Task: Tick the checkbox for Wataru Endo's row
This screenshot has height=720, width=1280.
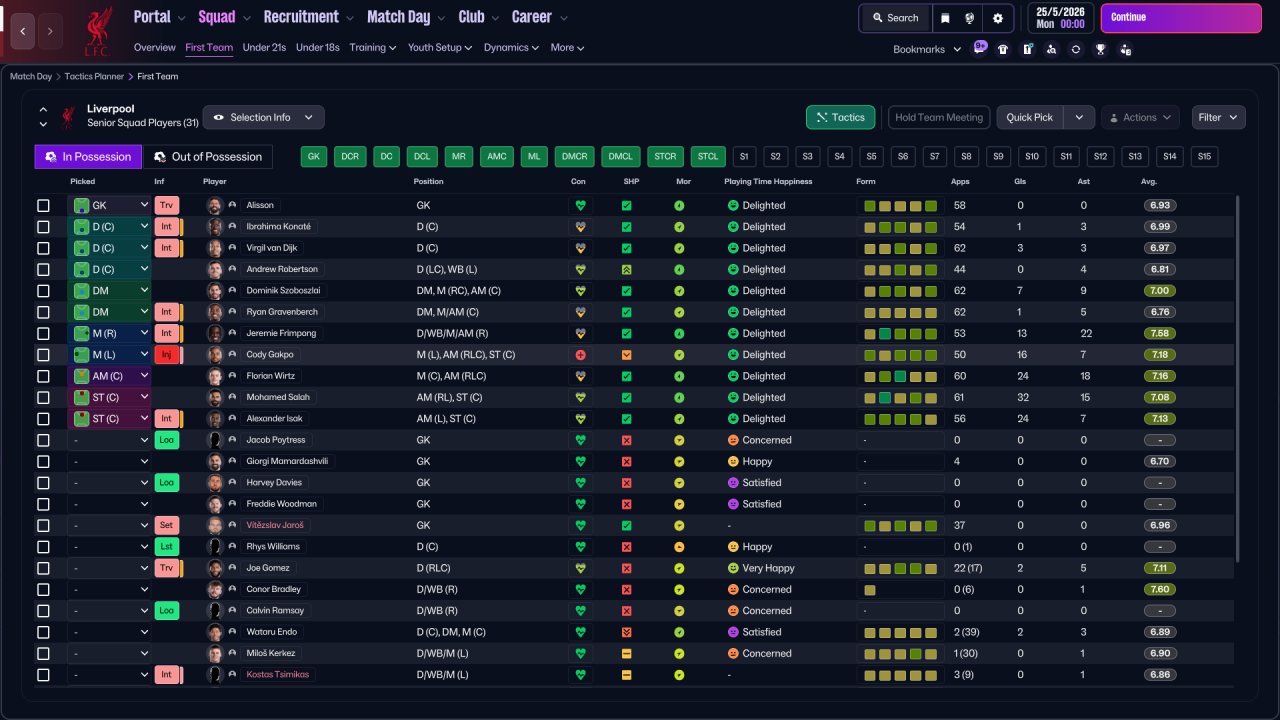Action: click(x=43, y=632)
